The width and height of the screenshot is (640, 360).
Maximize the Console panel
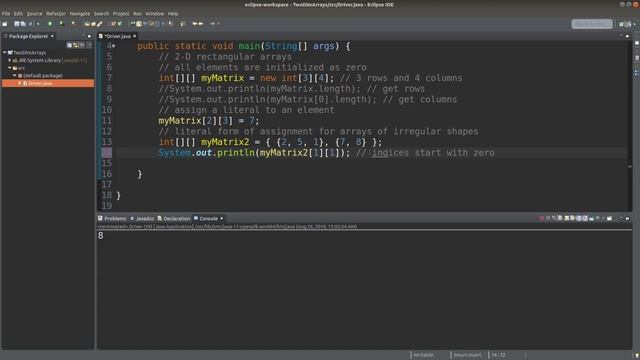pyautogui.click(x=627, y=218)
